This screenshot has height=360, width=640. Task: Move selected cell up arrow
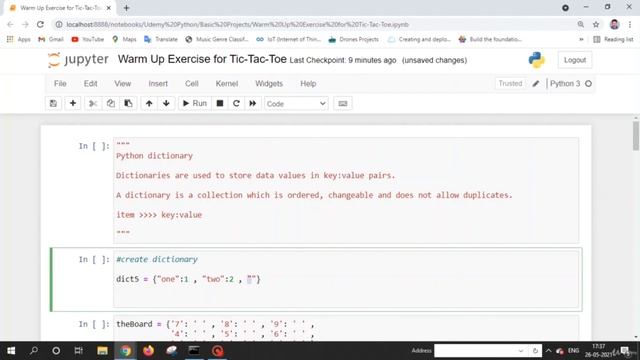pos(149,104)
